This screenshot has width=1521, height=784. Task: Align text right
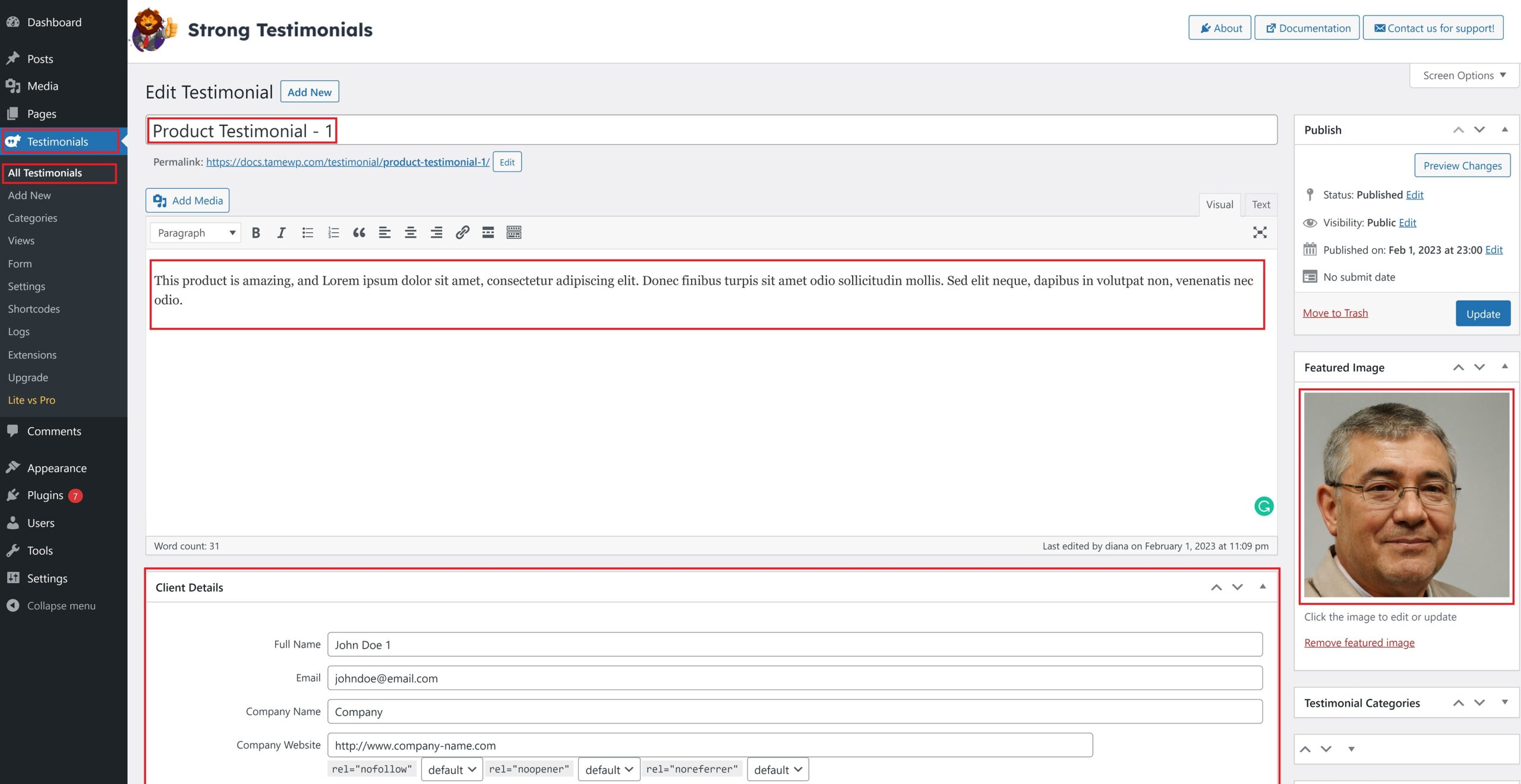pyautogui.click(x=436, y=233)
